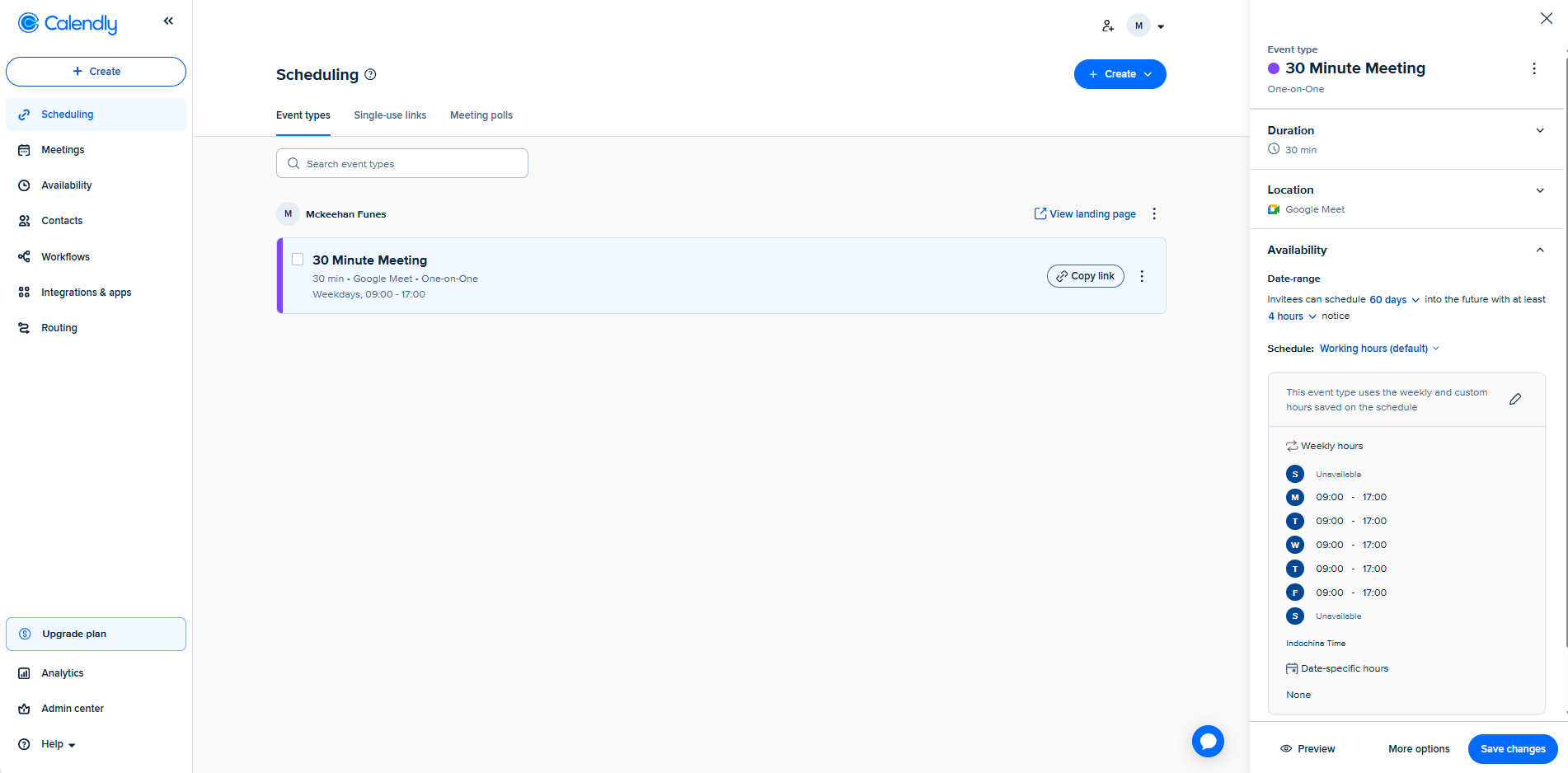1568x773 pixels.
Task: Focus the Search event types field
Action: pos(402,163)
